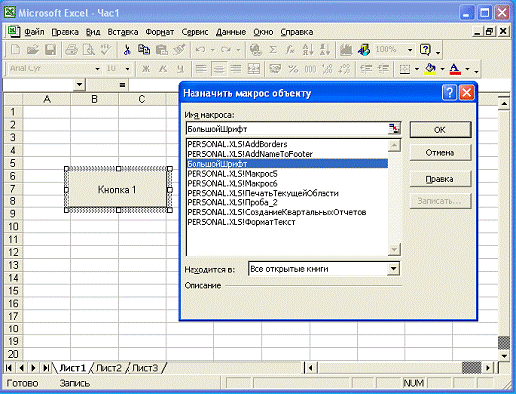
Task: Click the Undo arrow icon
Action: tap(201, 50)
